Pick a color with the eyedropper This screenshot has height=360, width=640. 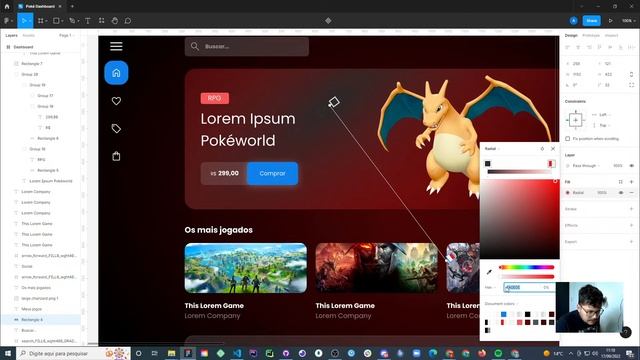coord(489,272)
